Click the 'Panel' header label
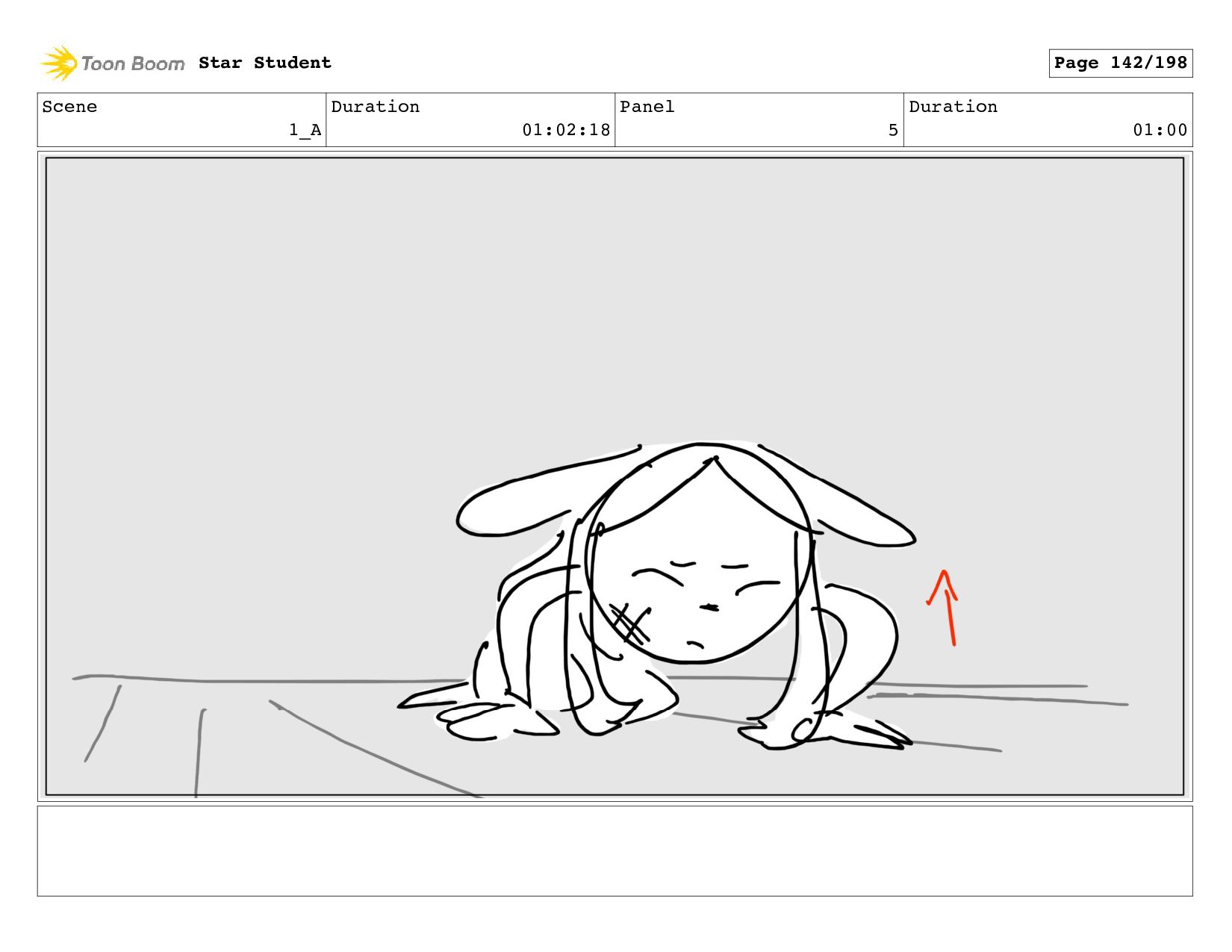The image size is (1232, 952). [x=647, y=107]
